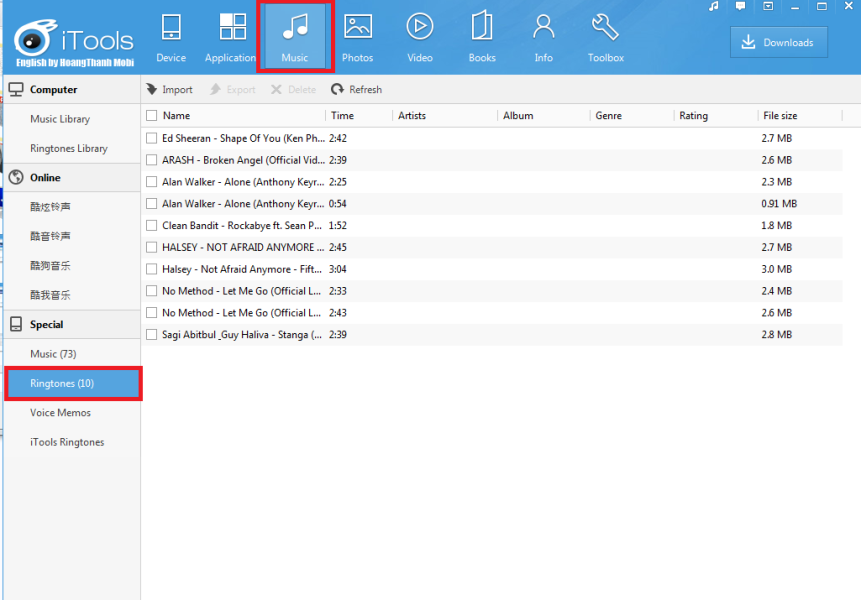
Task: Click the music note icon in title bar
Action: [714, 7]
